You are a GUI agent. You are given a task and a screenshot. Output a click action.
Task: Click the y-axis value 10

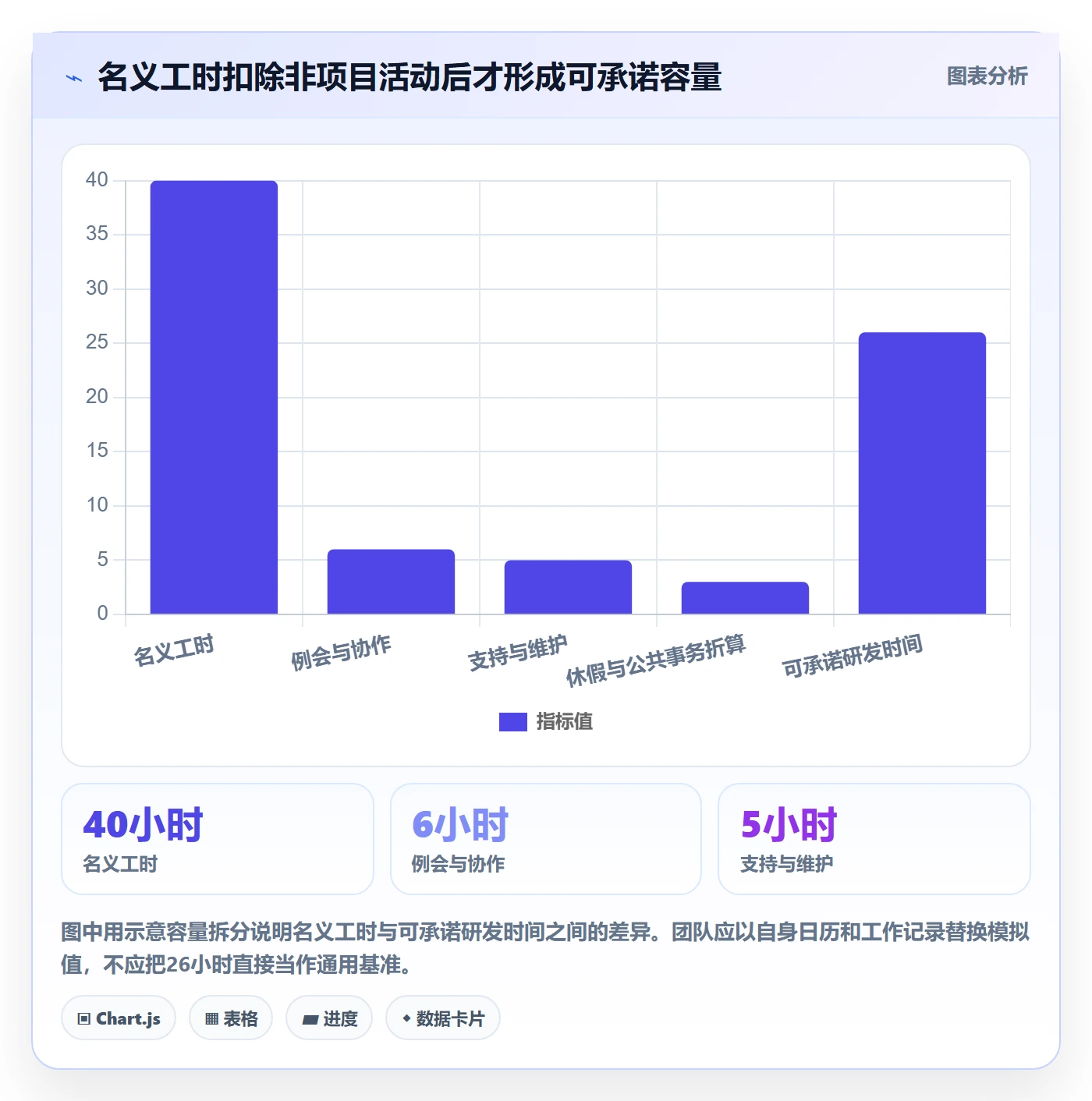pyautogui.click(x=97, y=505)
